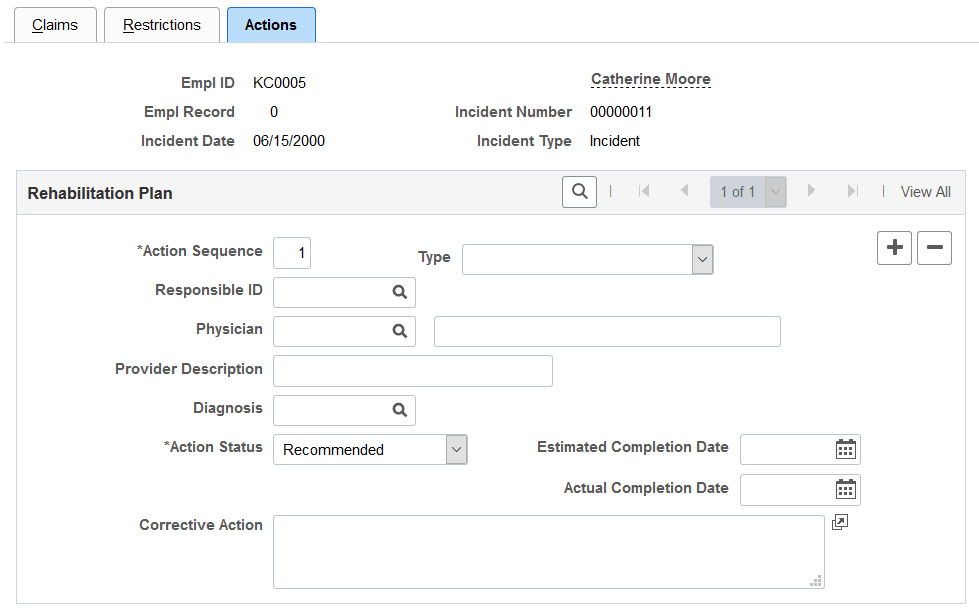This screenshot has height=610, width=979.
Task: Open the Responsible ID lookup magnifier
Action: tap(400, 292)
